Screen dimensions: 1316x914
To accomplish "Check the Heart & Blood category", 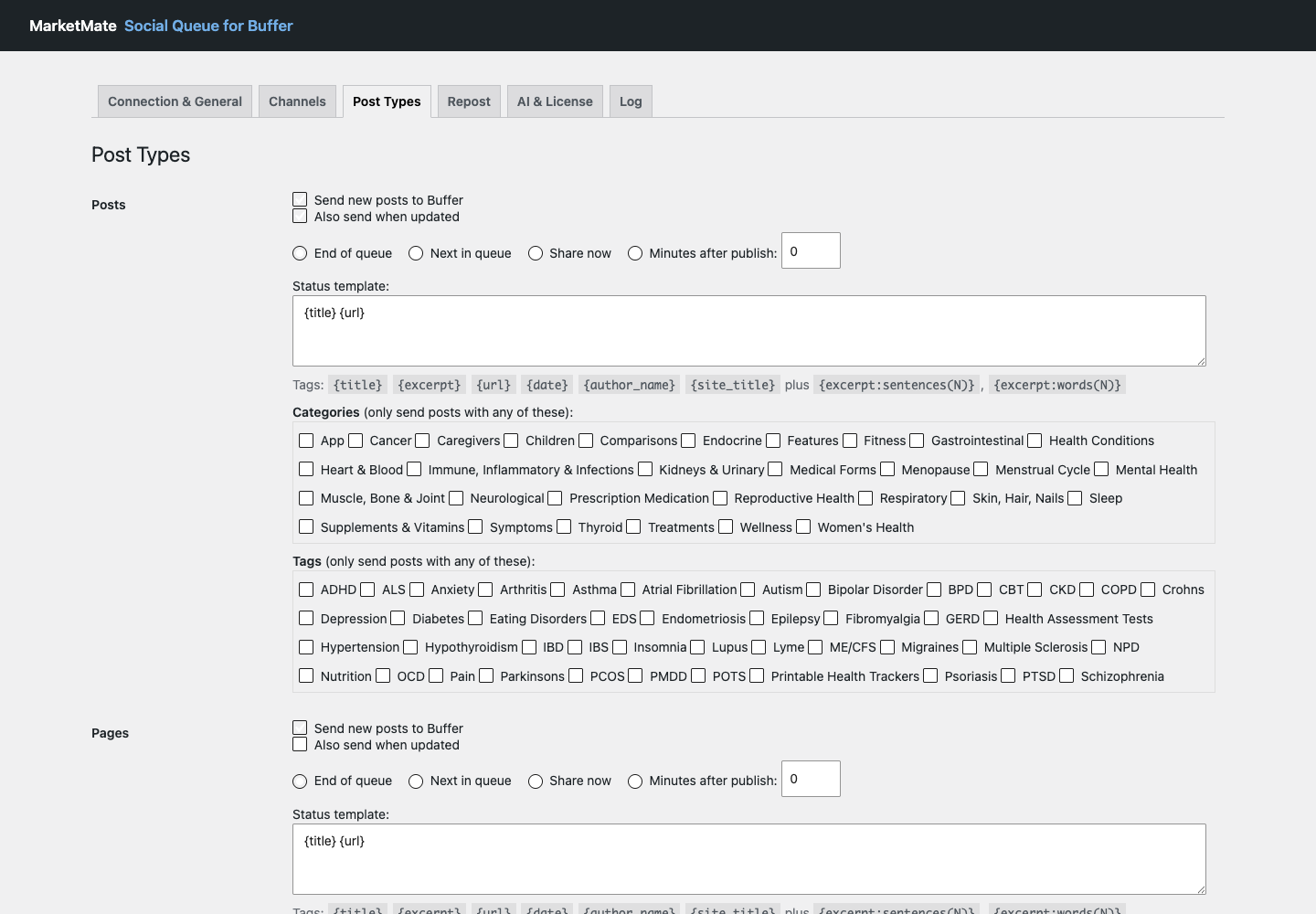I will tap(306, 469).
